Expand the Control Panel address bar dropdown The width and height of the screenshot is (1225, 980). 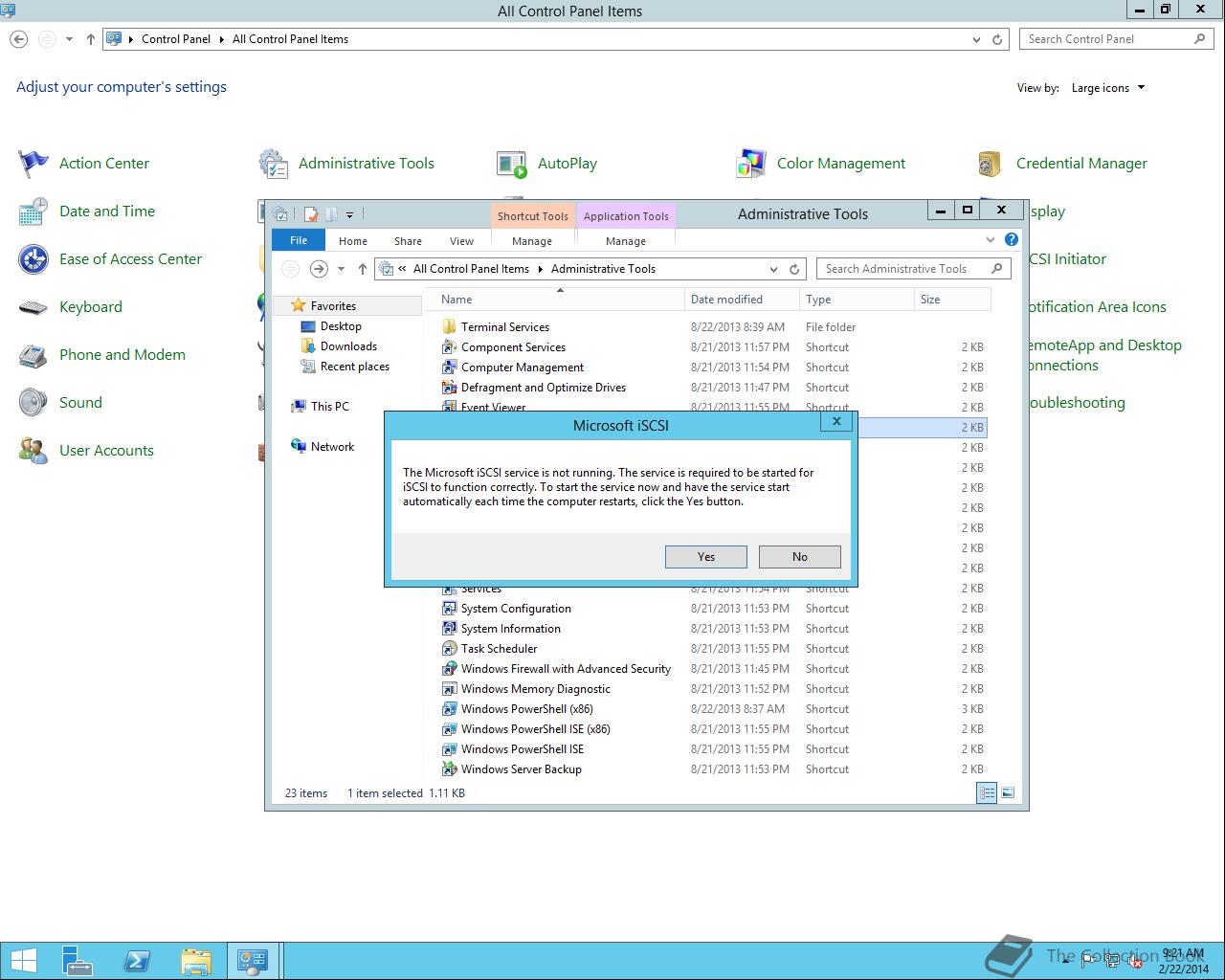click(x=976, y=39)
